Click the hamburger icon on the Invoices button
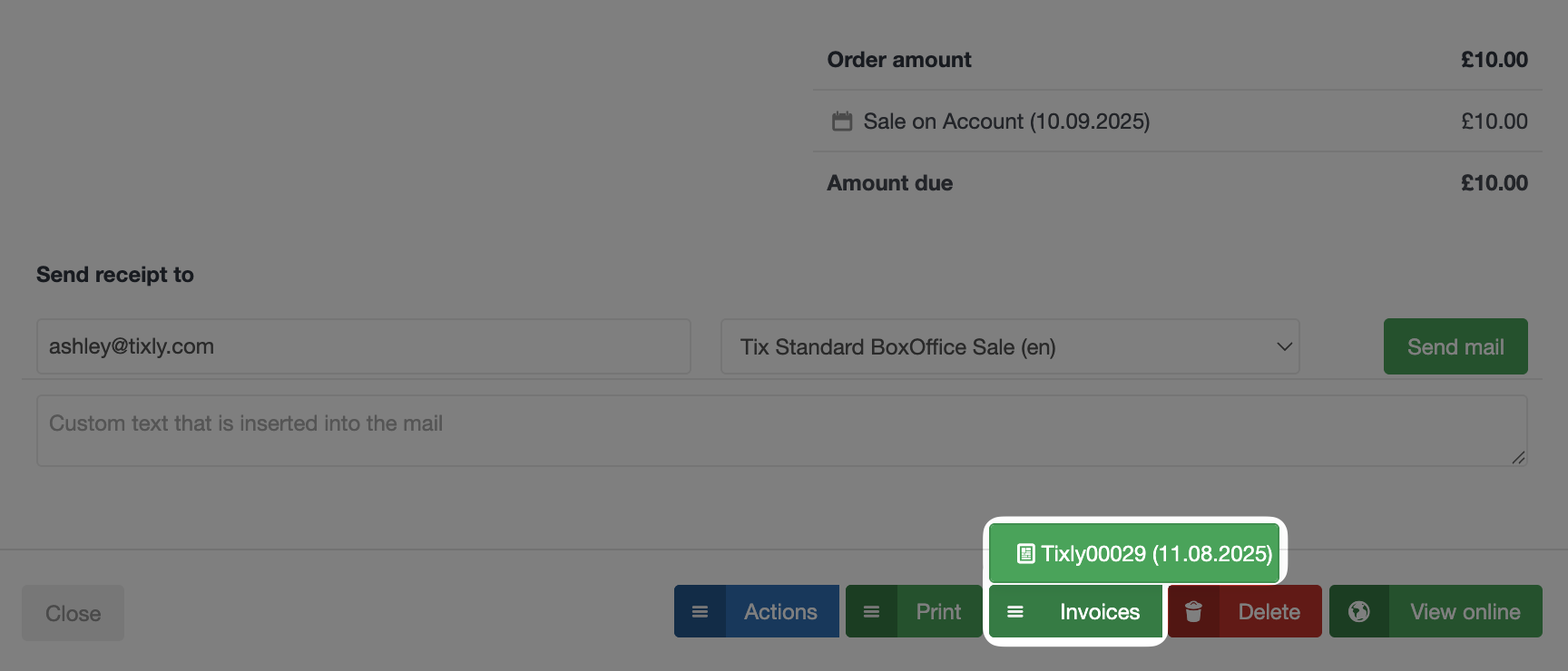The image size is (1568, 671). click(x=1015, y=612)
